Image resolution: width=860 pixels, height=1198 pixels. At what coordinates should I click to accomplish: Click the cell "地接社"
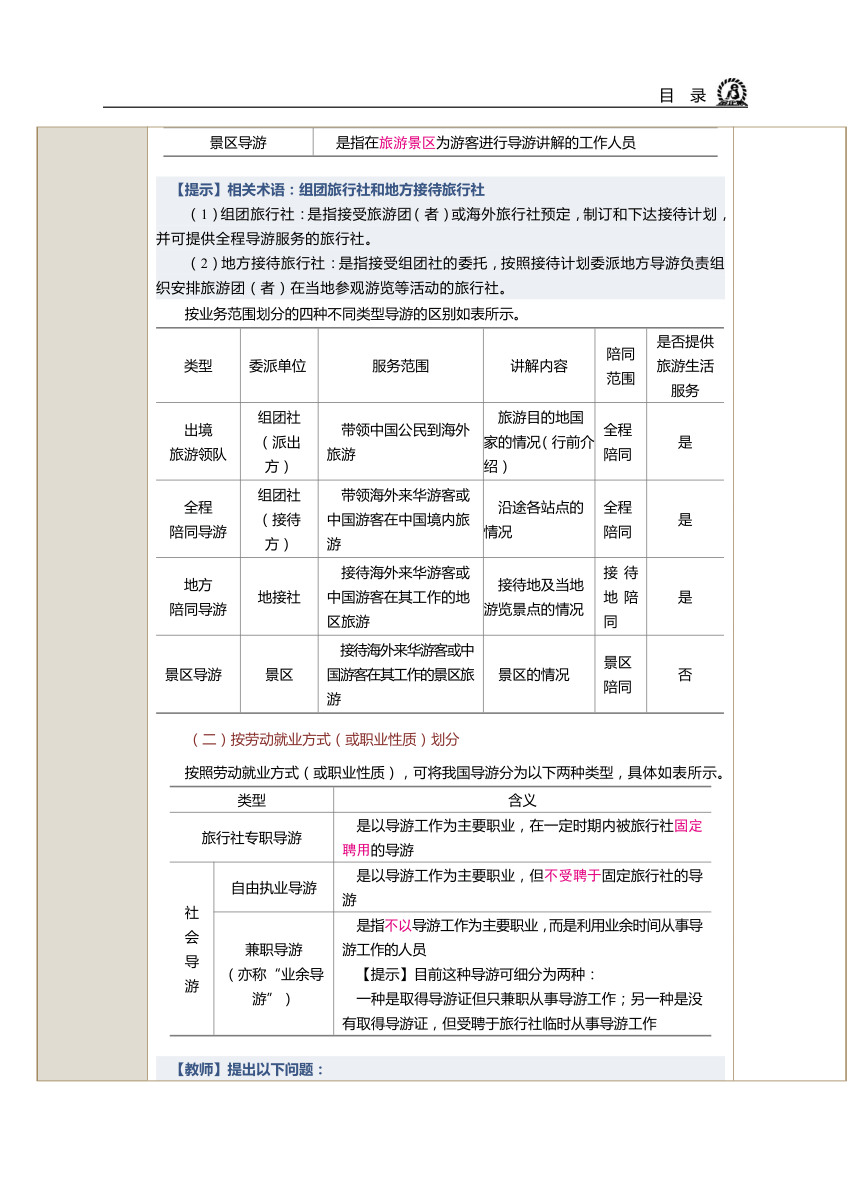[x=279, y=597]
